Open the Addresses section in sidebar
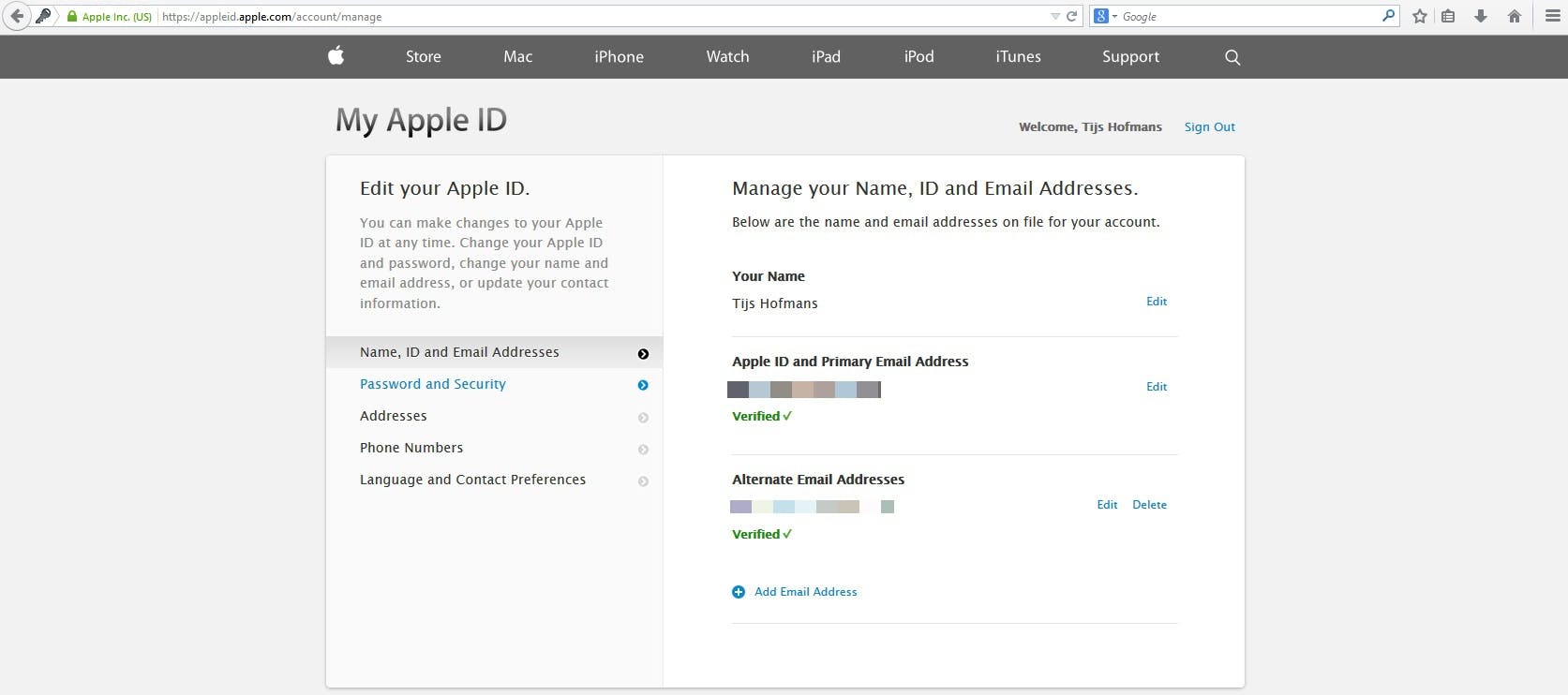Image resolution: width=1568 pixels, height=695 pixels. click(x=394, y=416)
